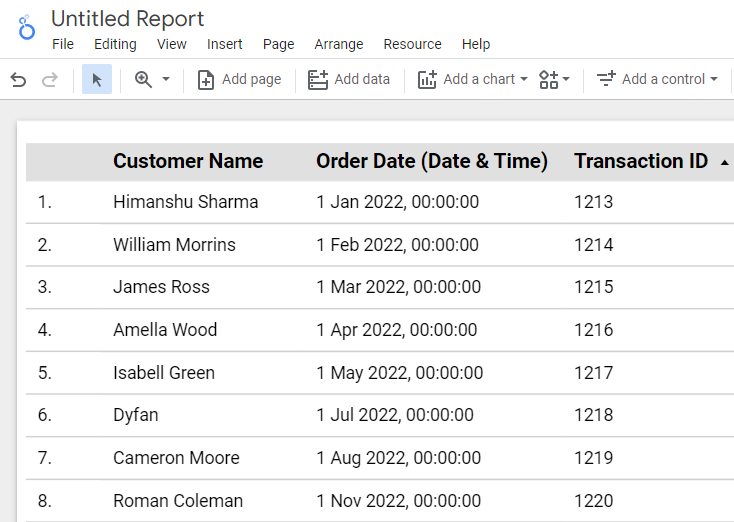Click the 1 May 2022, 00:00:00 date cell
The height and width of the screenshot is (522, 734).
click(x=399, y=373)
